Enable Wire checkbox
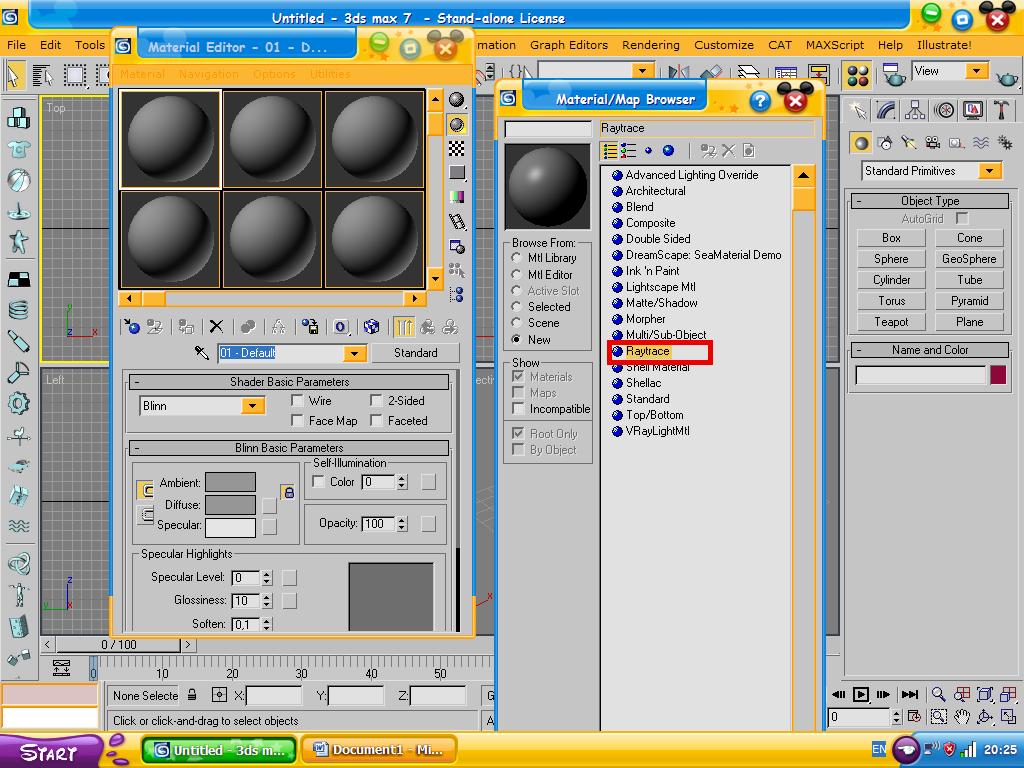Viewport: 1024px width, 768px height. point(297,400)
